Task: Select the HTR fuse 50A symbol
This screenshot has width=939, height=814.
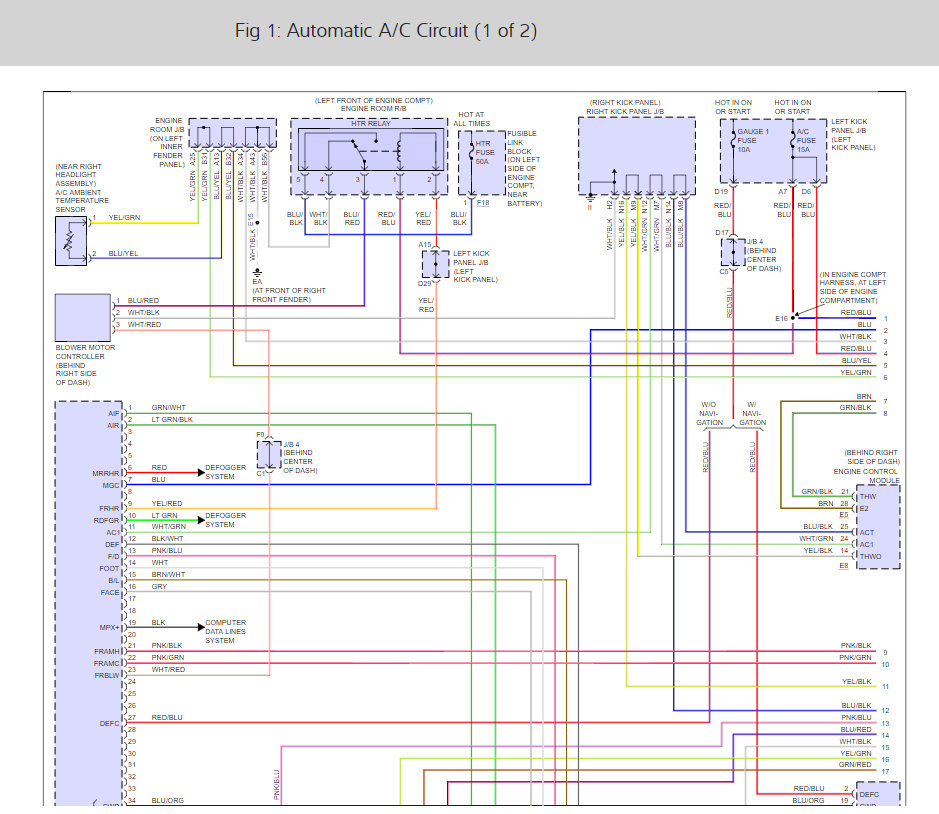Action: pyautogui.click(x=472, y=154)
